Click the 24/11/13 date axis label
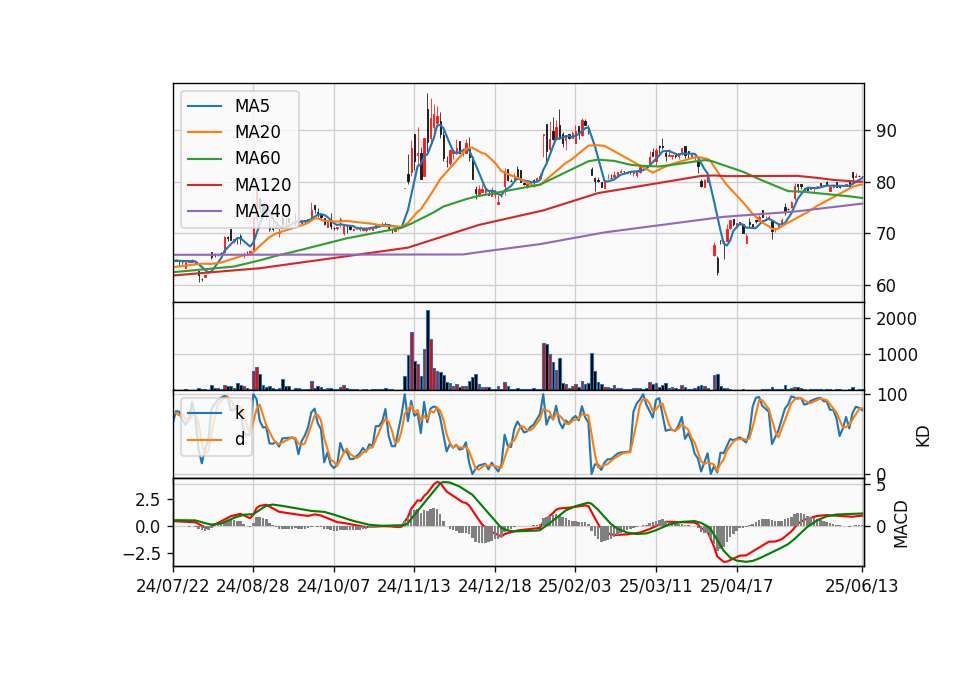This screenshot has width=960, height=690. tap(414, 586)
